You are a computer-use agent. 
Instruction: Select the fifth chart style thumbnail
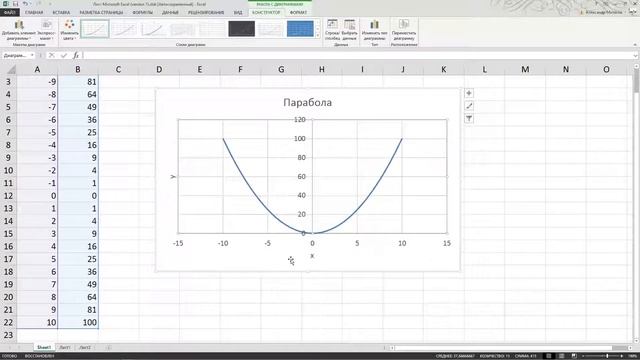(212, 29)
